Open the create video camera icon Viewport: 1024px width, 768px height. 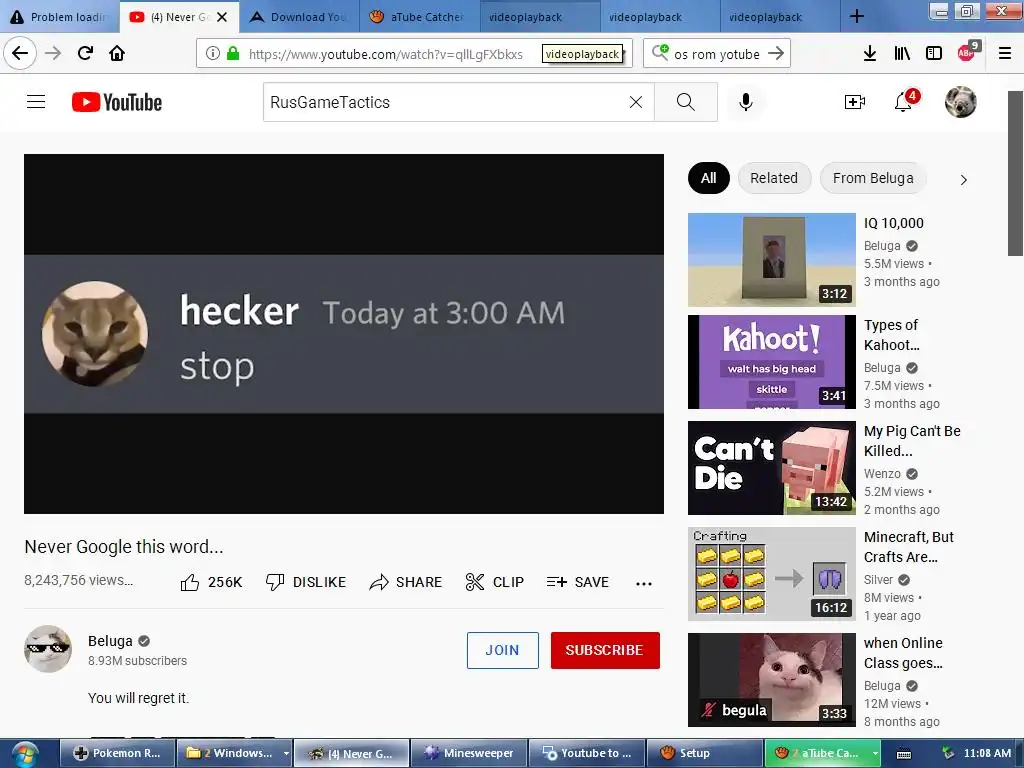854,102
